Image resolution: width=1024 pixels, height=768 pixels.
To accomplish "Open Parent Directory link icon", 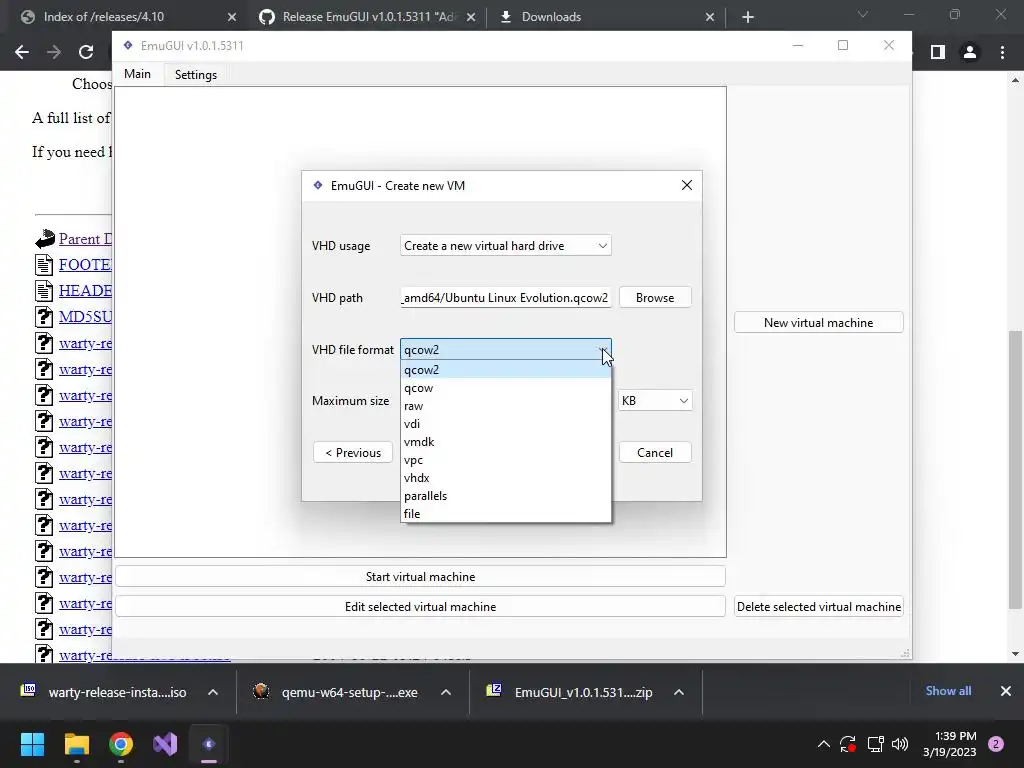I will (x=45, y=239).
